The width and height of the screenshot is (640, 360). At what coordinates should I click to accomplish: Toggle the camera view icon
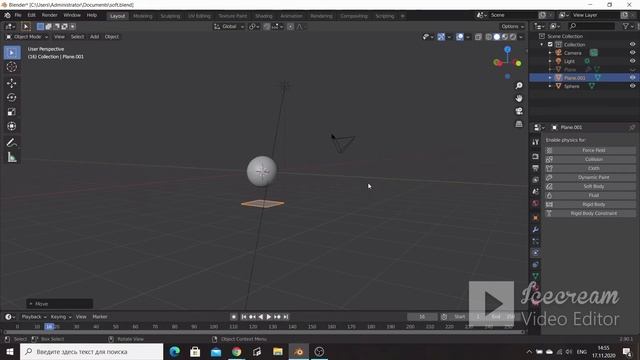click(519, 111)
